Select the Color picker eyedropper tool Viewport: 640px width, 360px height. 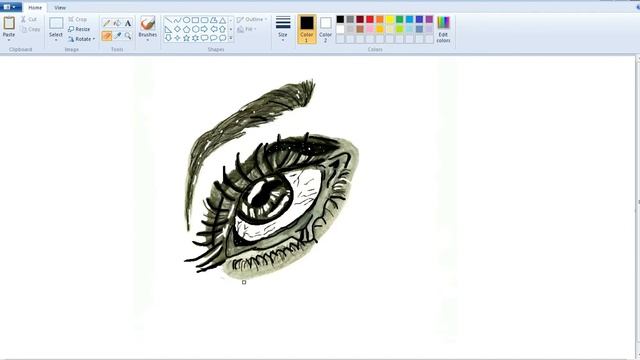[x=118, y=36]
